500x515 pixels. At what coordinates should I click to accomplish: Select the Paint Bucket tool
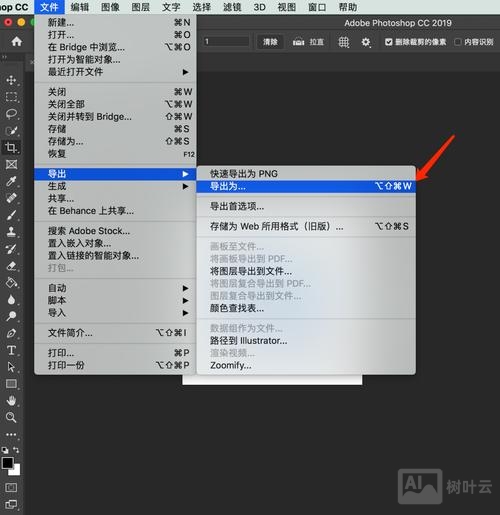11,283
